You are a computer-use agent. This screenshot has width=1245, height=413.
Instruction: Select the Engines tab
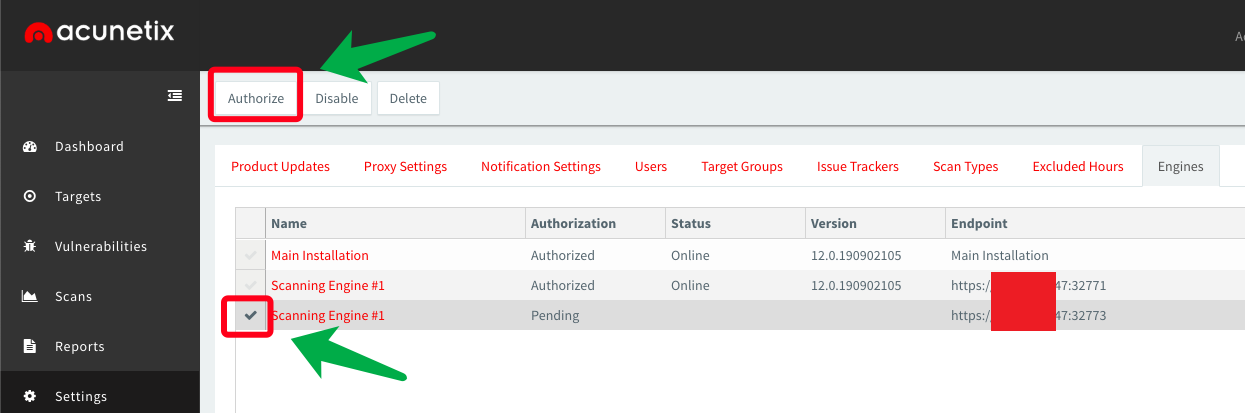[x=1181, y=166]
